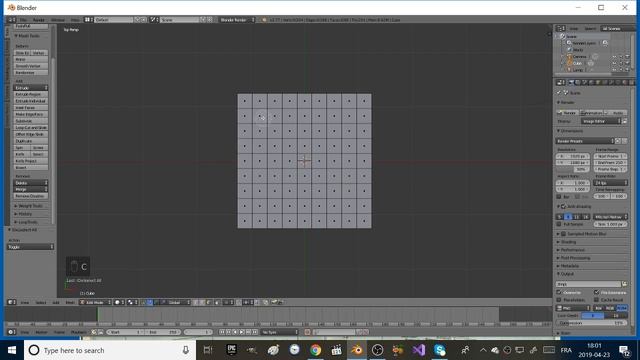Viewport: 640px width, 360px height.
Task: Click the resolution percentage slider
Action: [x=573, y=169]
